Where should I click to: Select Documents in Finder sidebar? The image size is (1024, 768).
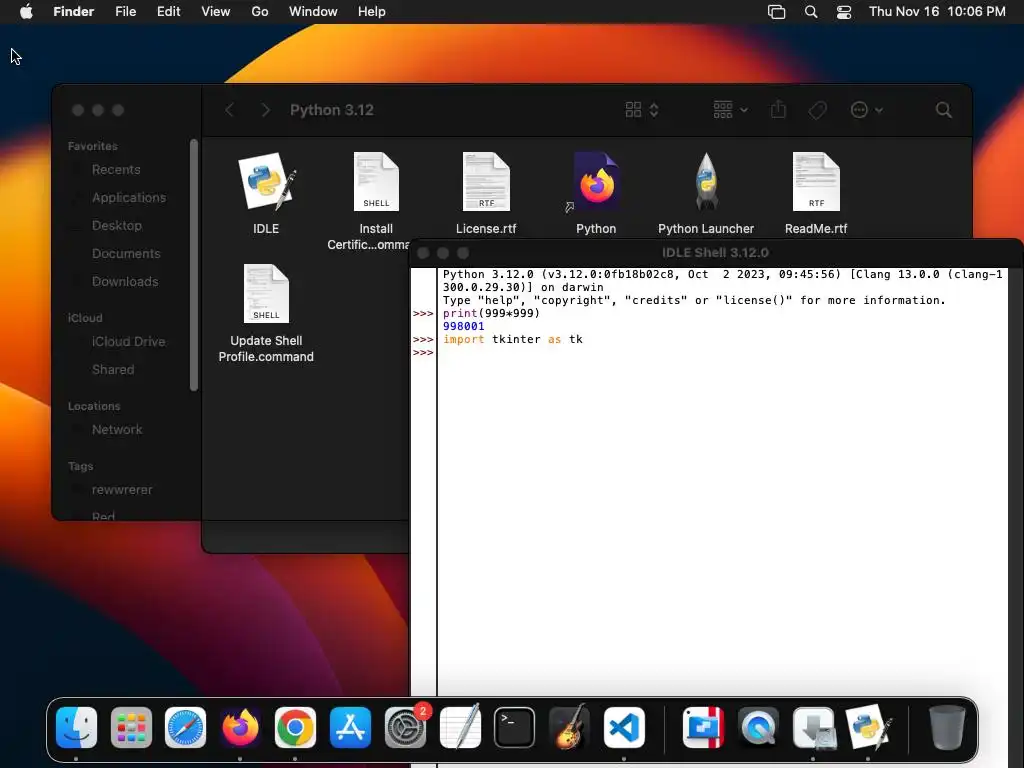tap(126, 254)
